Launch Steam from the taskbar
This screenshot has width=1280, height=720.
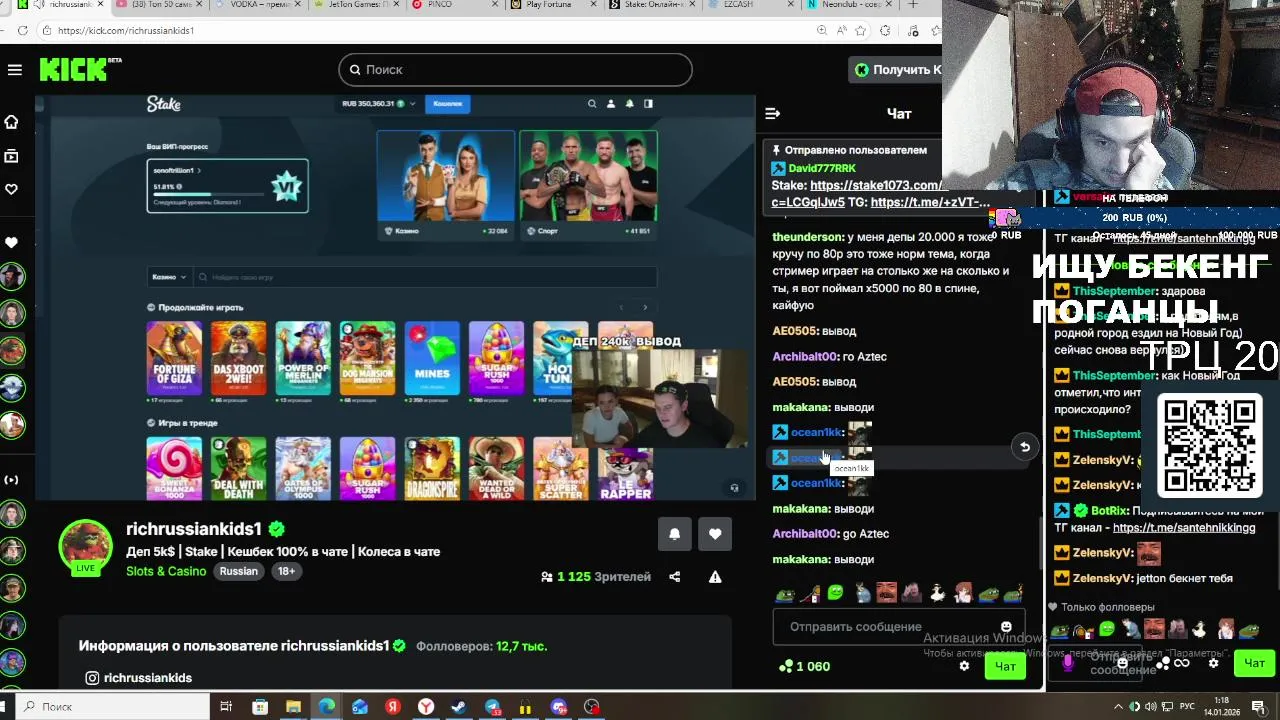(459, 707)
